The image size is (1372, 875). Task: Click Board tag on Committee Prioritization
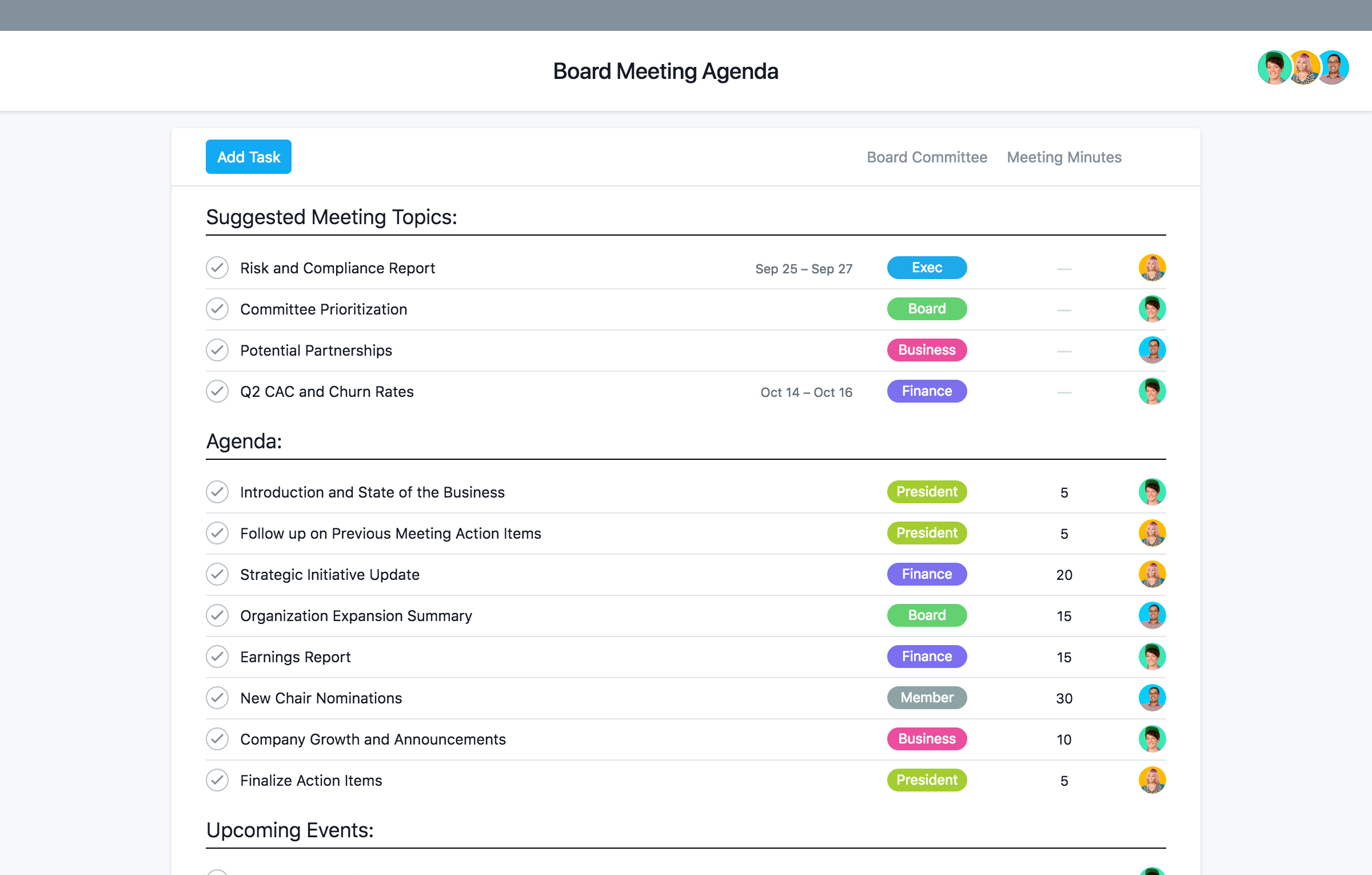point(927,308)
